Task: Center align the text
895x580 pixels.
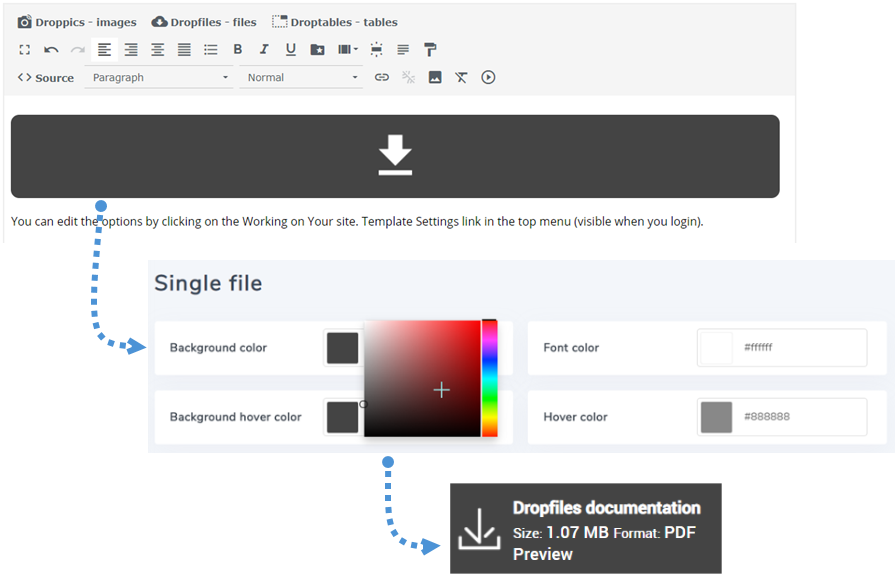Action: tap(157, 50)
